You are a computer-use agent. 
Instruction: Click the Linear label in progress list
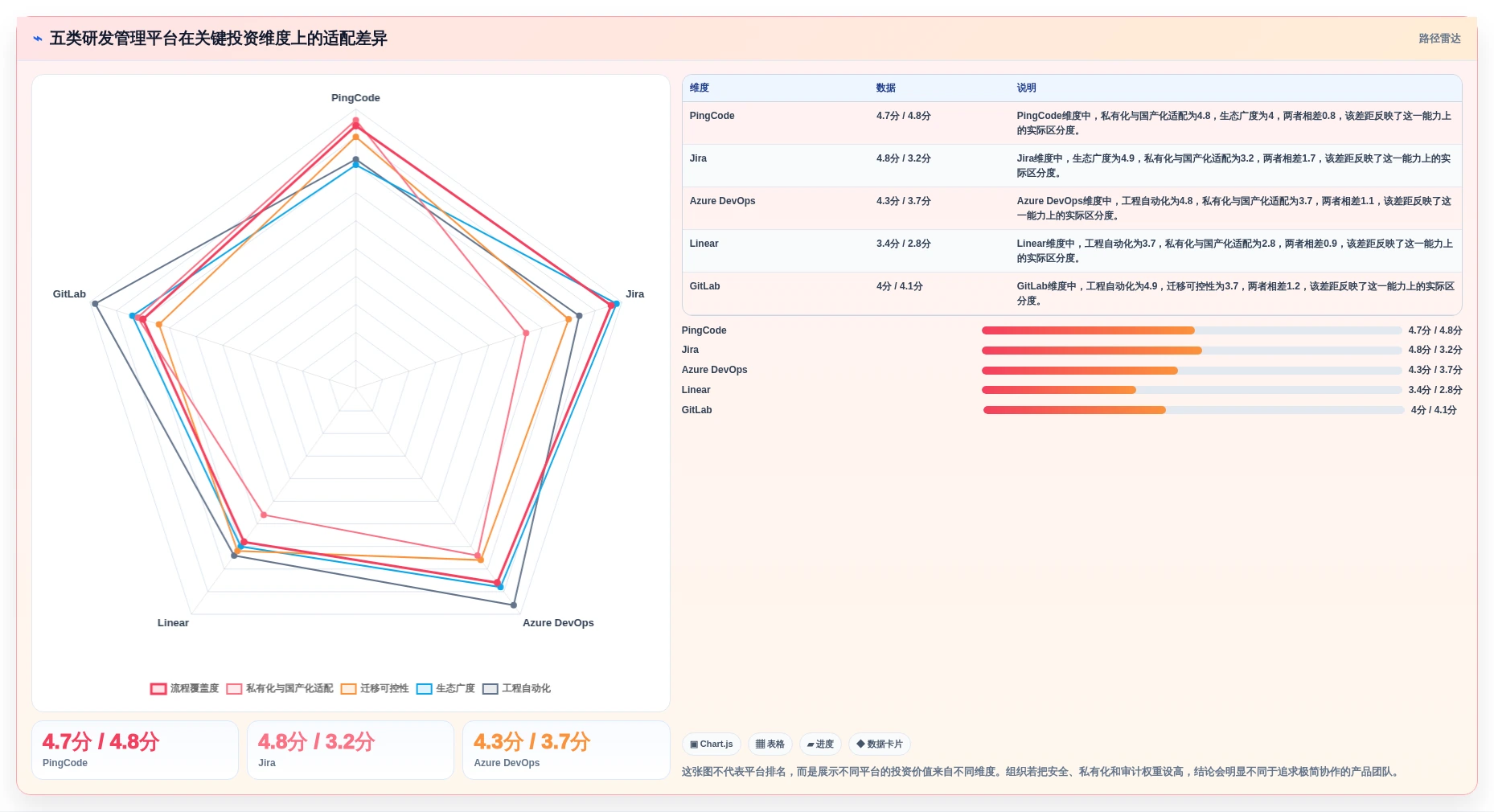point(696,390)
